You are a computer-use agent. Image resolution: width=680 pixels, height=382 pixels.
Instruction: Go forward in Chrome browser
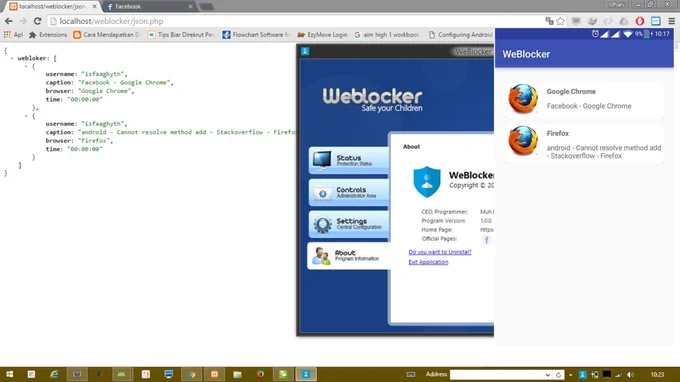tap(23, 21)
